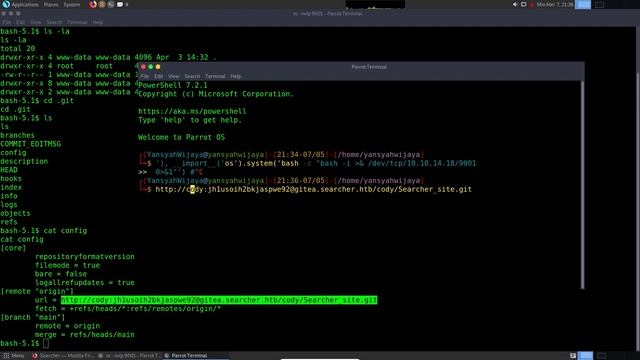Click the 'merge = refs/heads/main' line

coord(85,335)
